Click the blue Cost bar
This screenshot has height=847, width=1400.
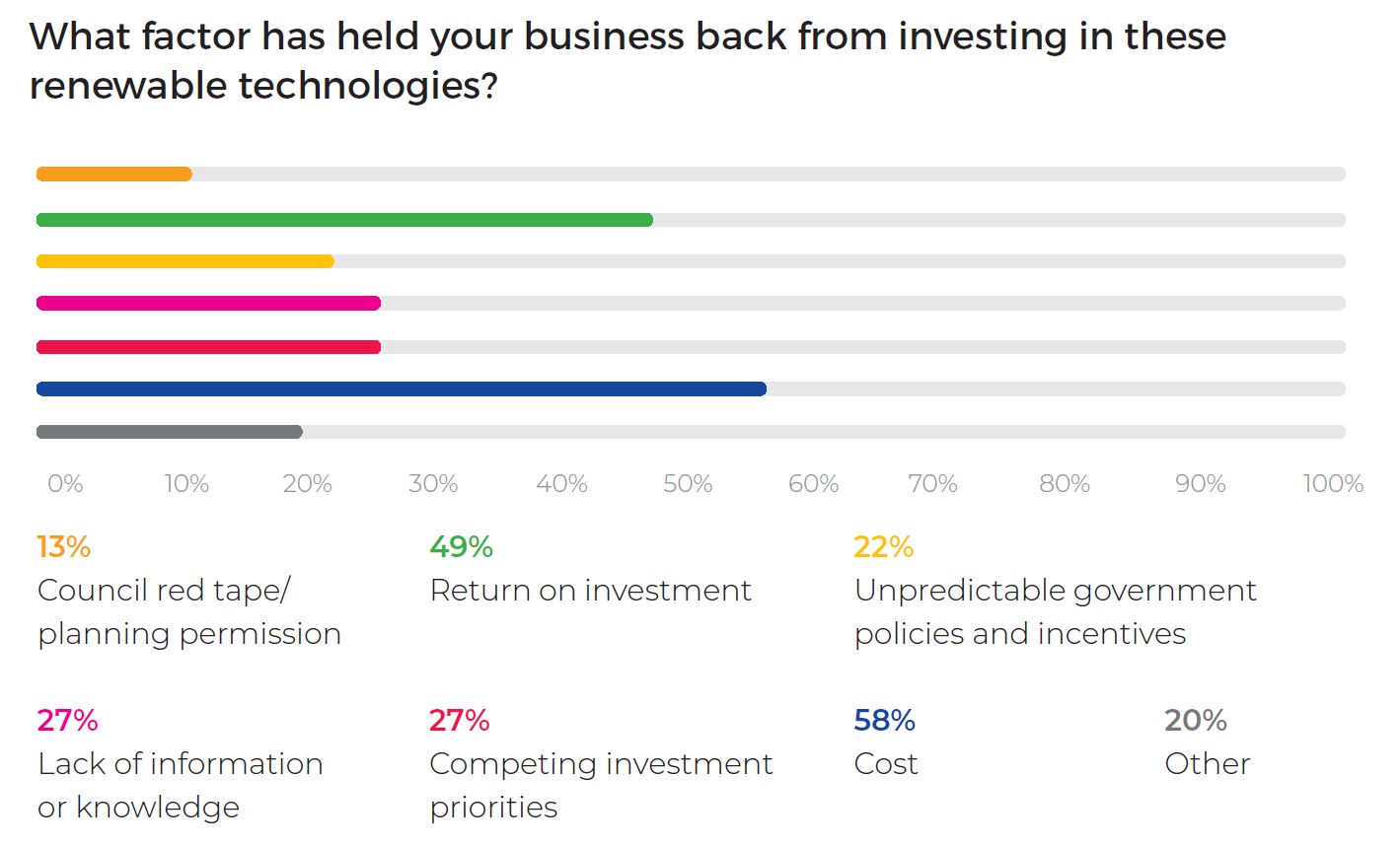tap(401, 388)
